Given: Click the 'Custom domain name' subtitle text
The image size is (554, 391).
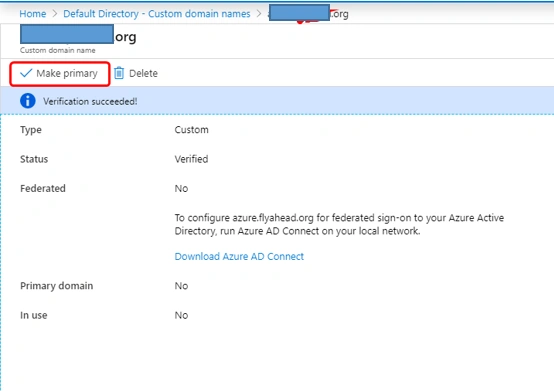Looking at the screenshot, I should [58, 50].
